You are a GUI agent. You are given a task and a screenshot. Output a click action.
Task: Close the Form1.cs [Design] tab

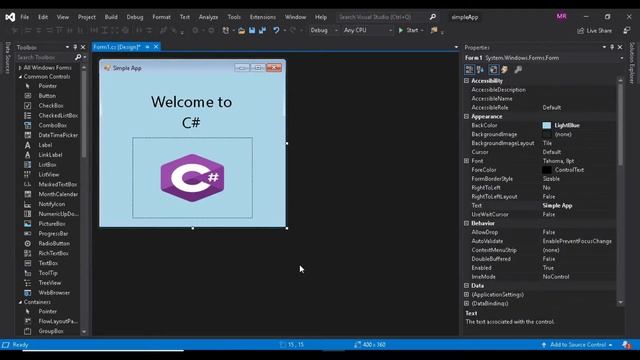[x=156, y=47]
